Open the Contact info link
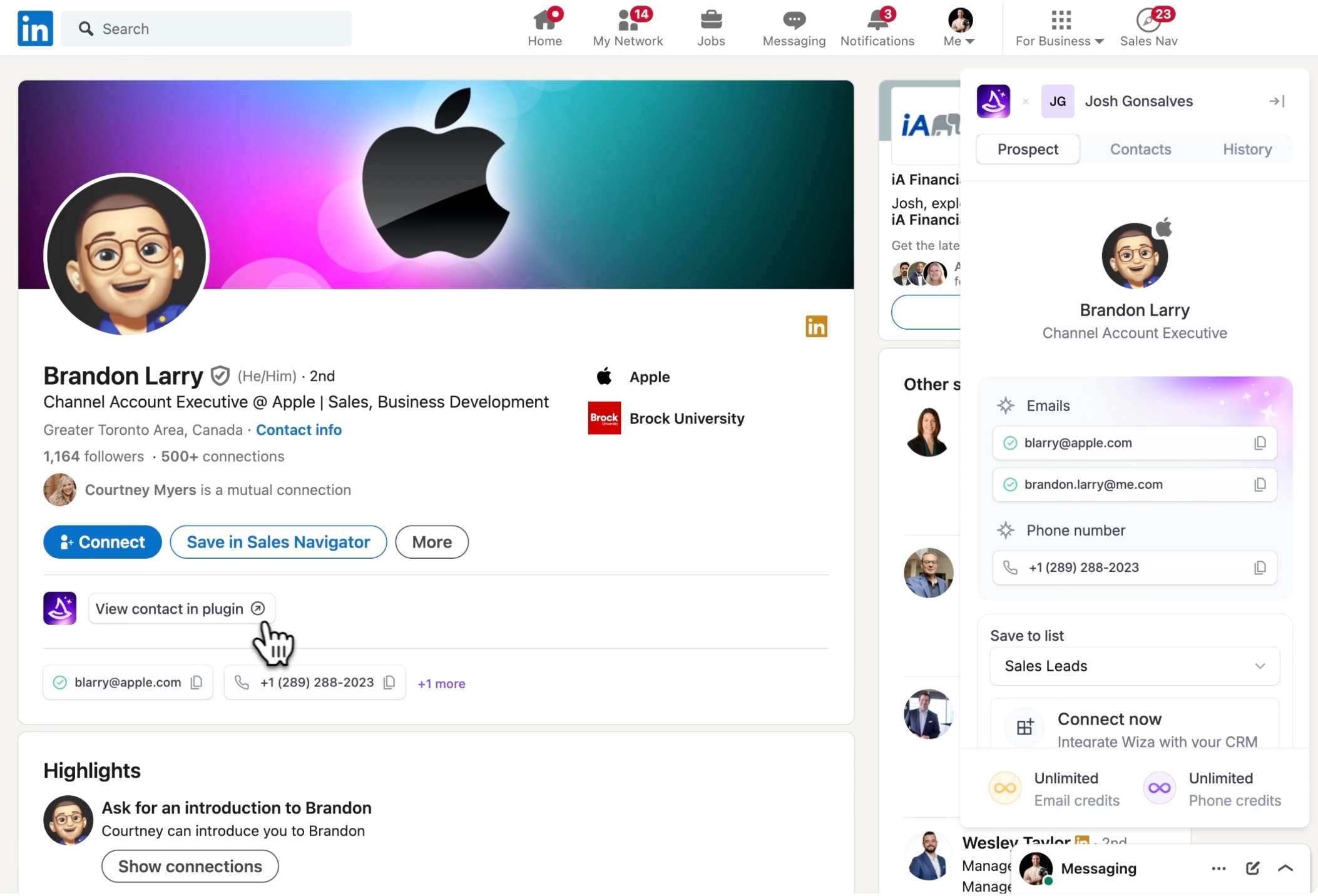Image resolution: width=1318 pixels, height=896 pixels. coord(299,430)
